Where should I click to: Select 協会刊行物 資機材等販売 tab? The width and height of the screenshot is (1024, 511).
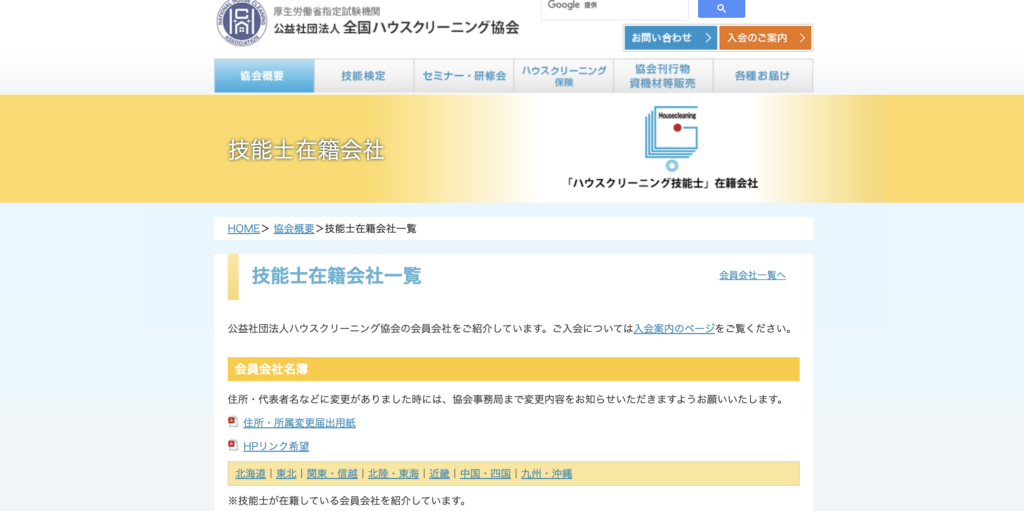pyautogui.click(x=663, y=76)
